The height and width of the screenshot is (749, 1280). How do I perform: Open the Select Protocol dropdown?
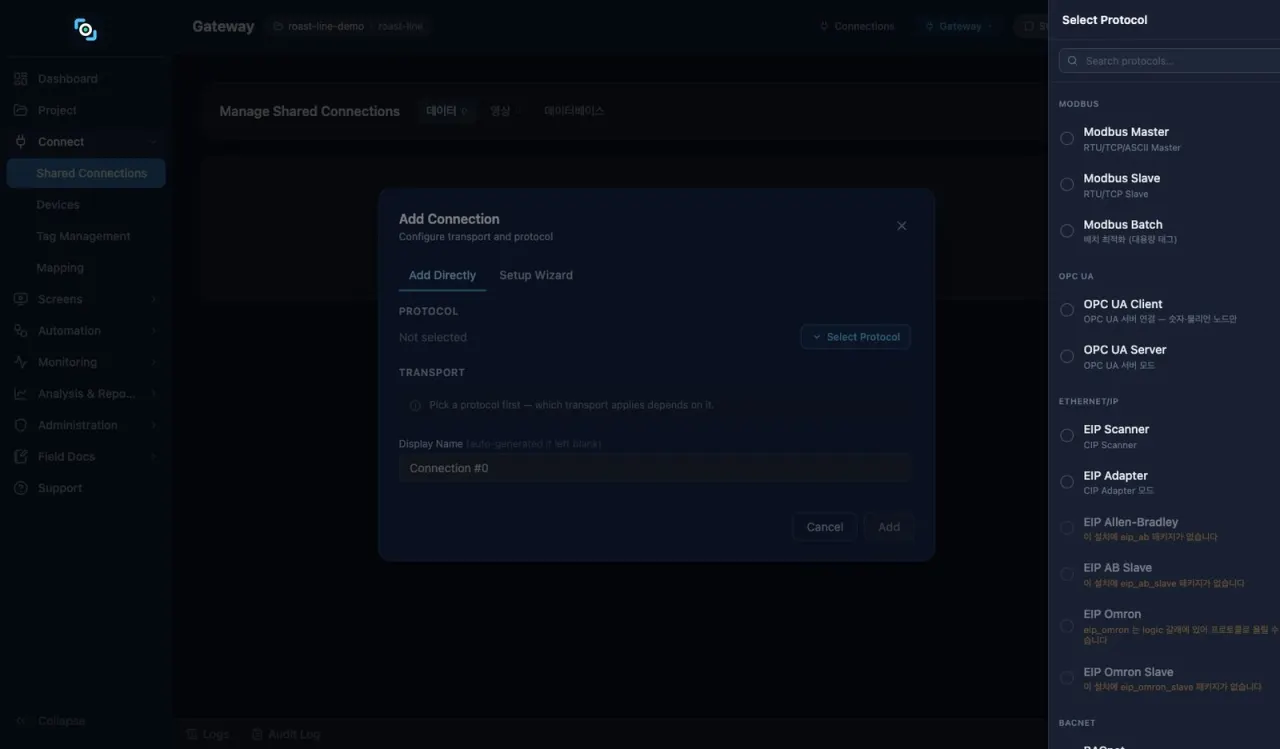point(855,337)
